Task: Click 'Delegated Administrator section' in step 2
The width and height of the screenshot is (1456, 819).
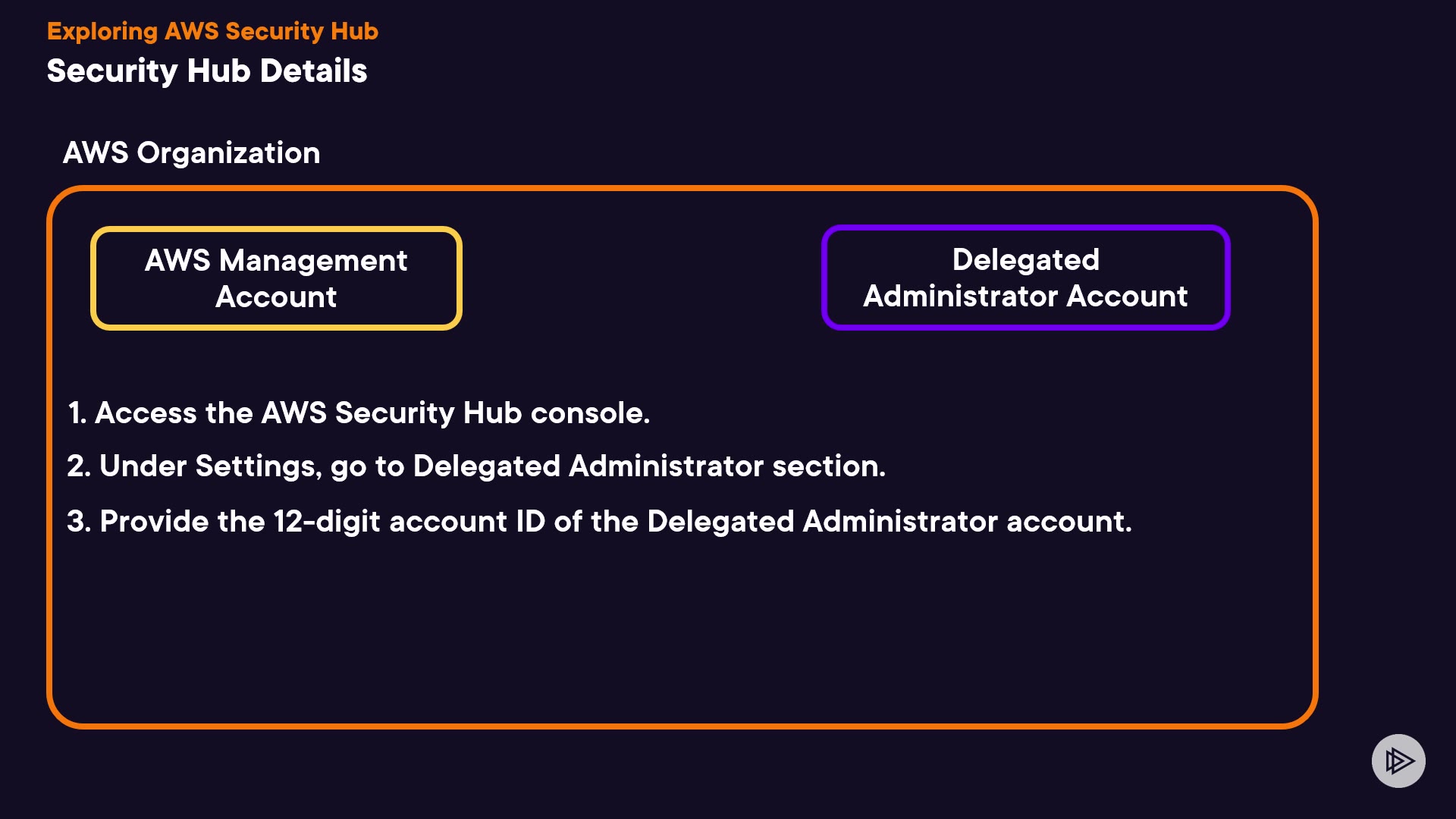Action: coord(649,466)
